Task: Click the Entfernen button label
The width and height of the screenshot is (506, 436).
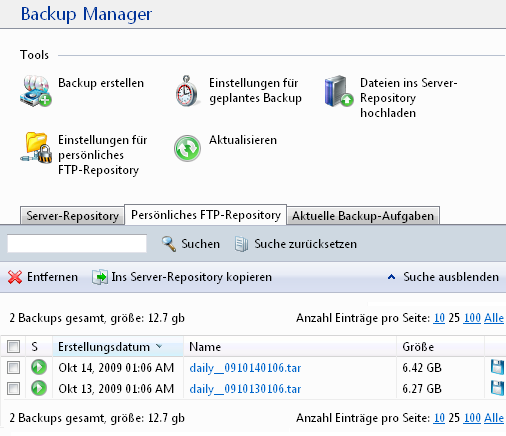Action: pyautogui.click(x=52, y=277)
